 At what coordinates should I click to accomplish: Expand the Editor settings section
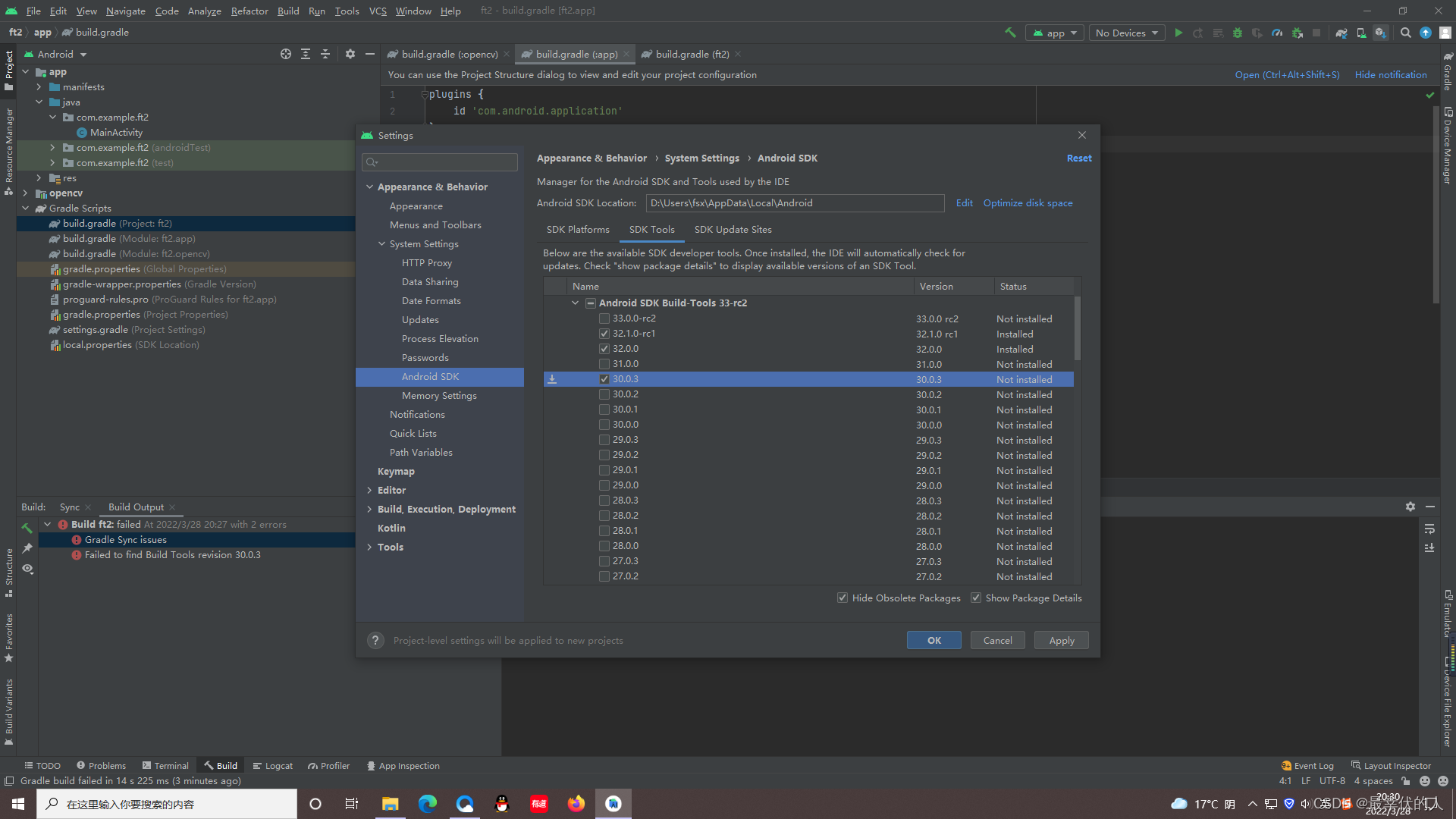pyautogui.click(x=369, y=490)
